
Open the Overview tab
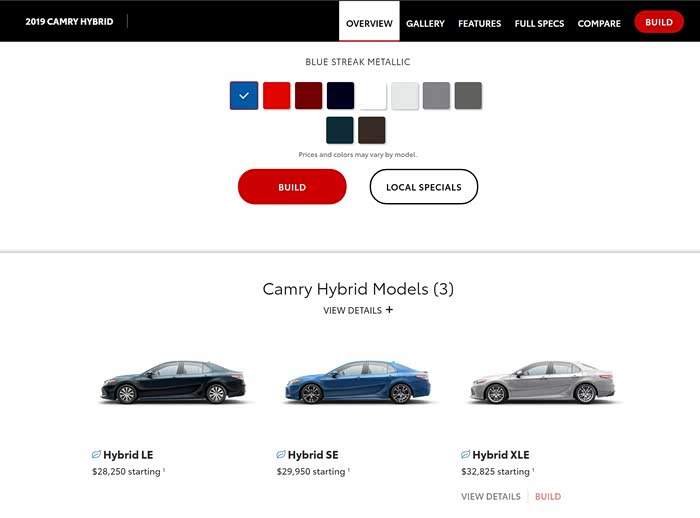[x=369, y=23]
